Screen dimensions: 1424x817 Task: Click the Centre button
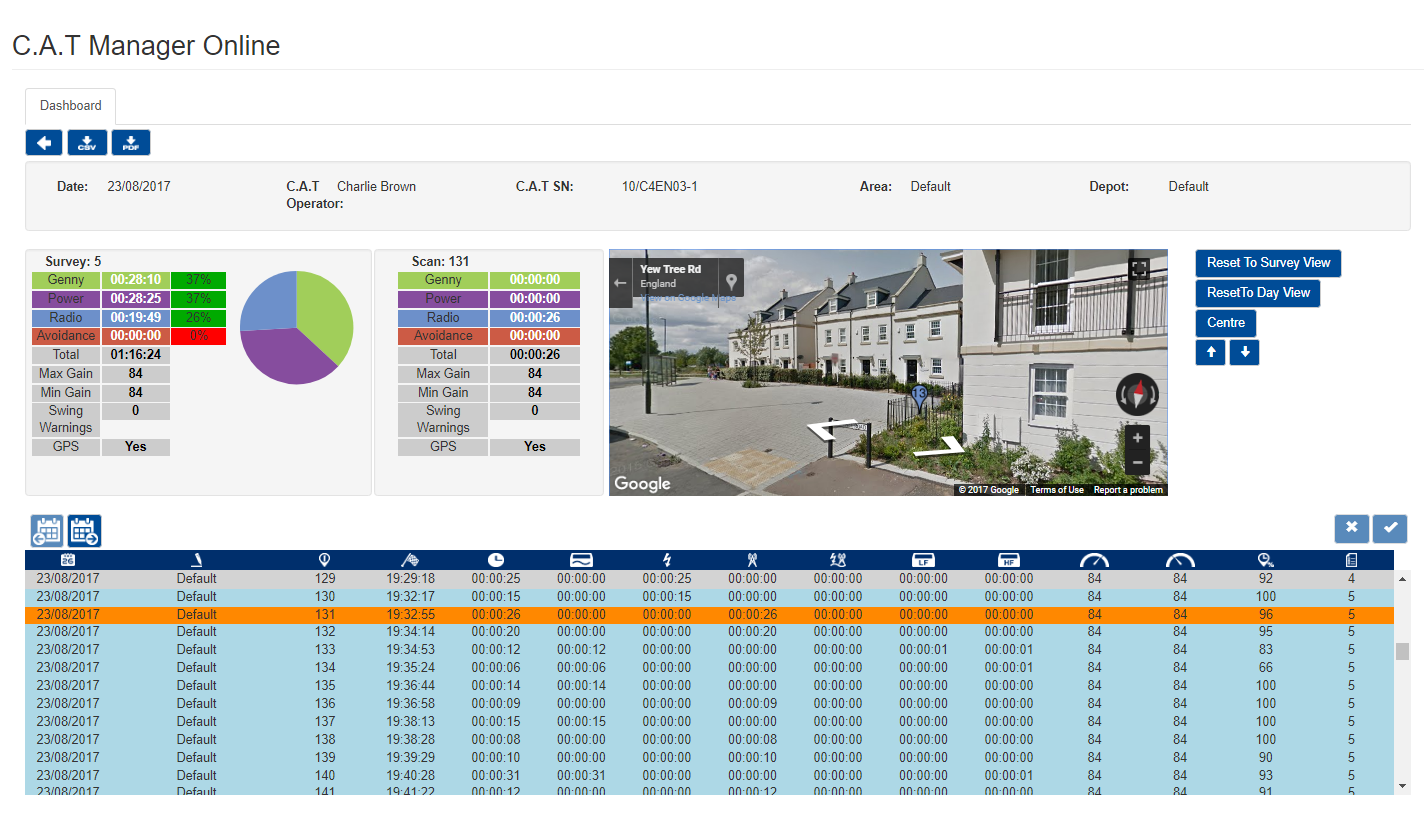click(1226, 323)
